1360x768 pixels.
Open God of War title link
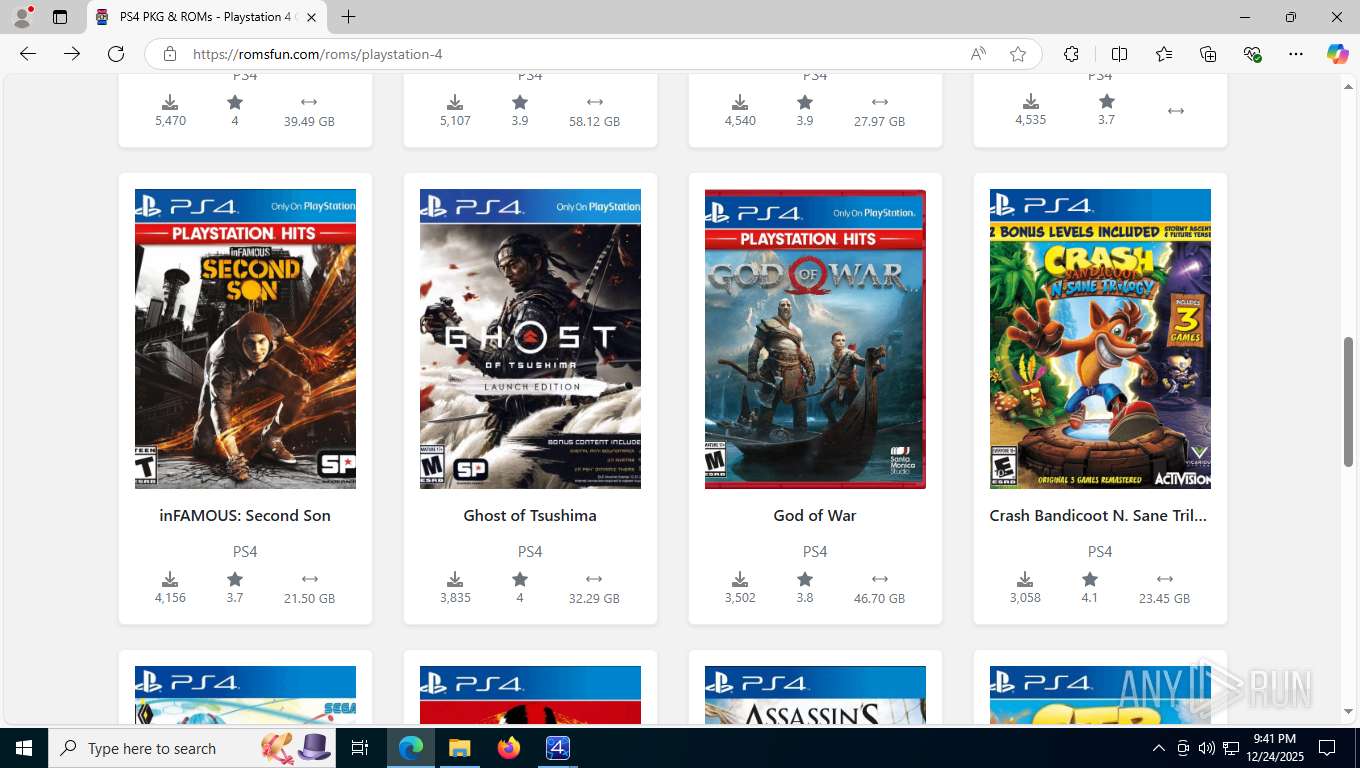tap(815, 516)
